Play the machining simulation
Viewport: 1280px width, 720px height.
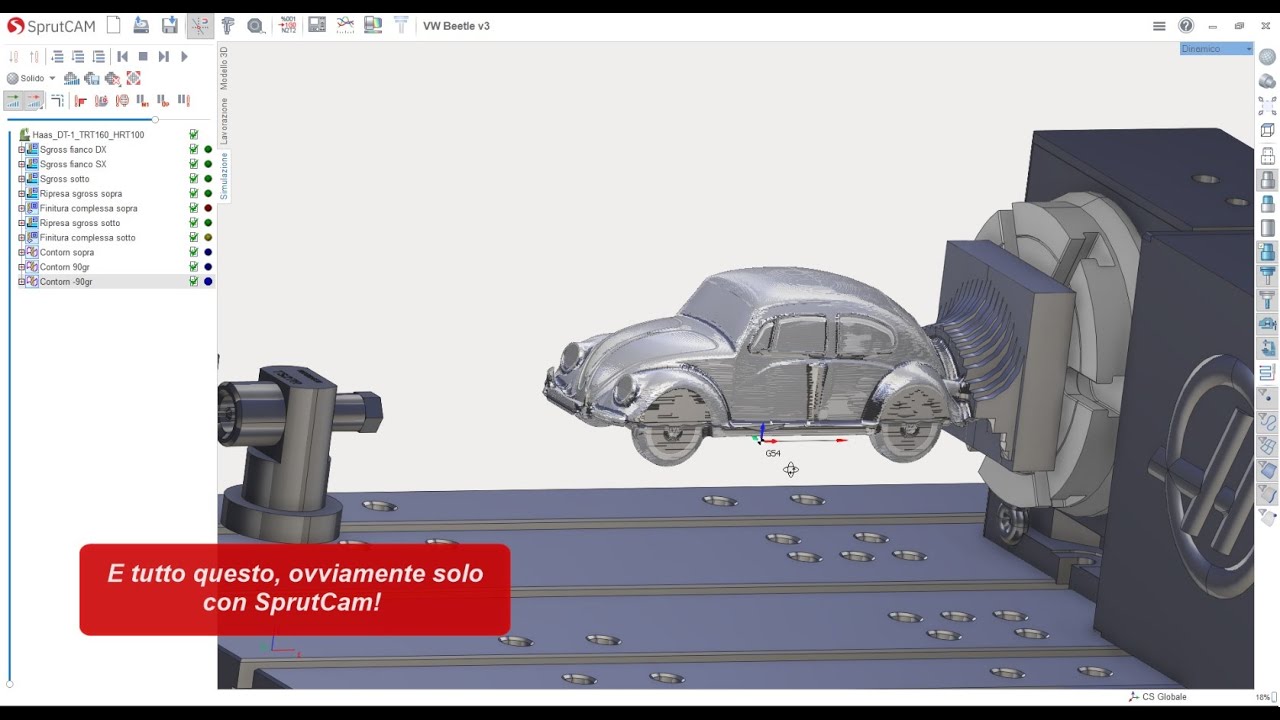click(x=184, y=57)
